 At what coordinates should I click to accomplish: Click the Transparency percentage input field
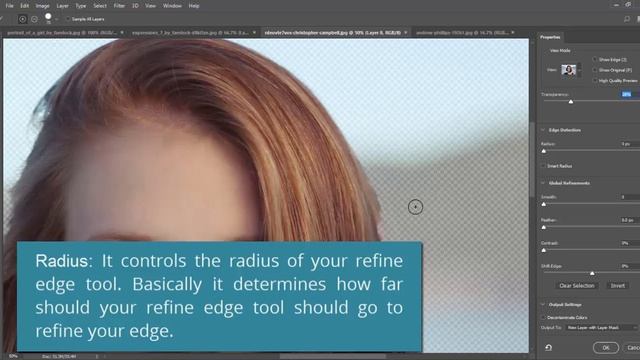[629, 94]
